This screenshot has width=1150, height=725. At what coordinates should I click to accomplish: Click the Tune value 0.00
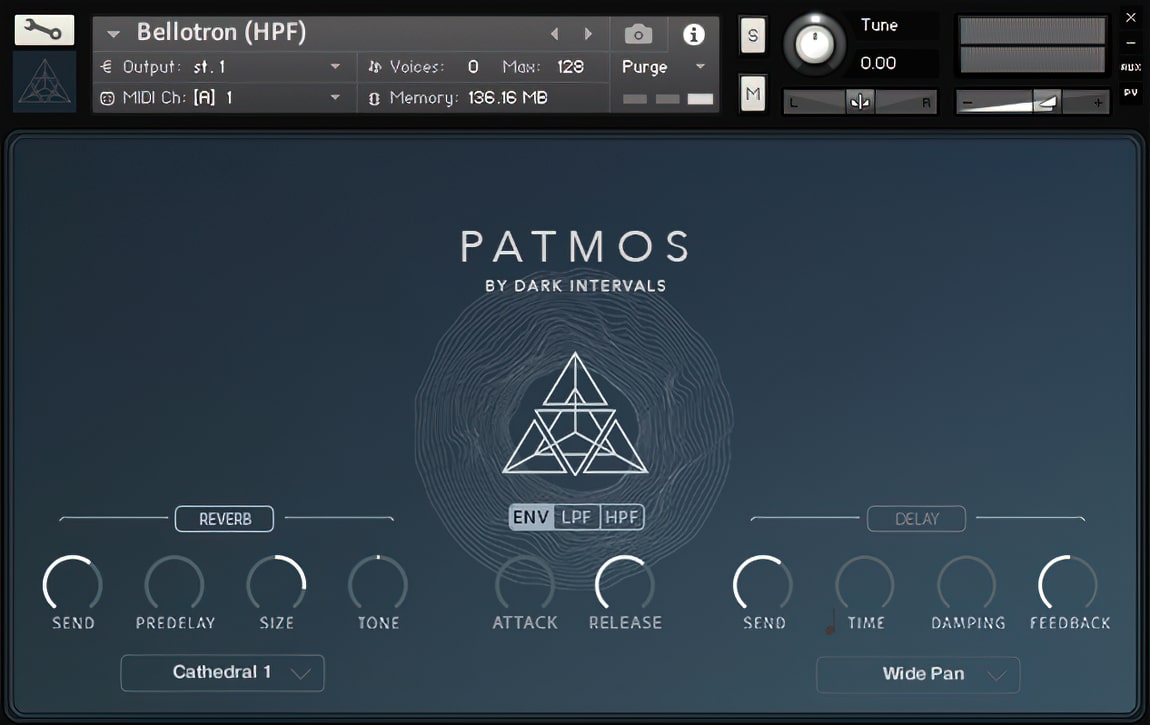tap(878, 63)
